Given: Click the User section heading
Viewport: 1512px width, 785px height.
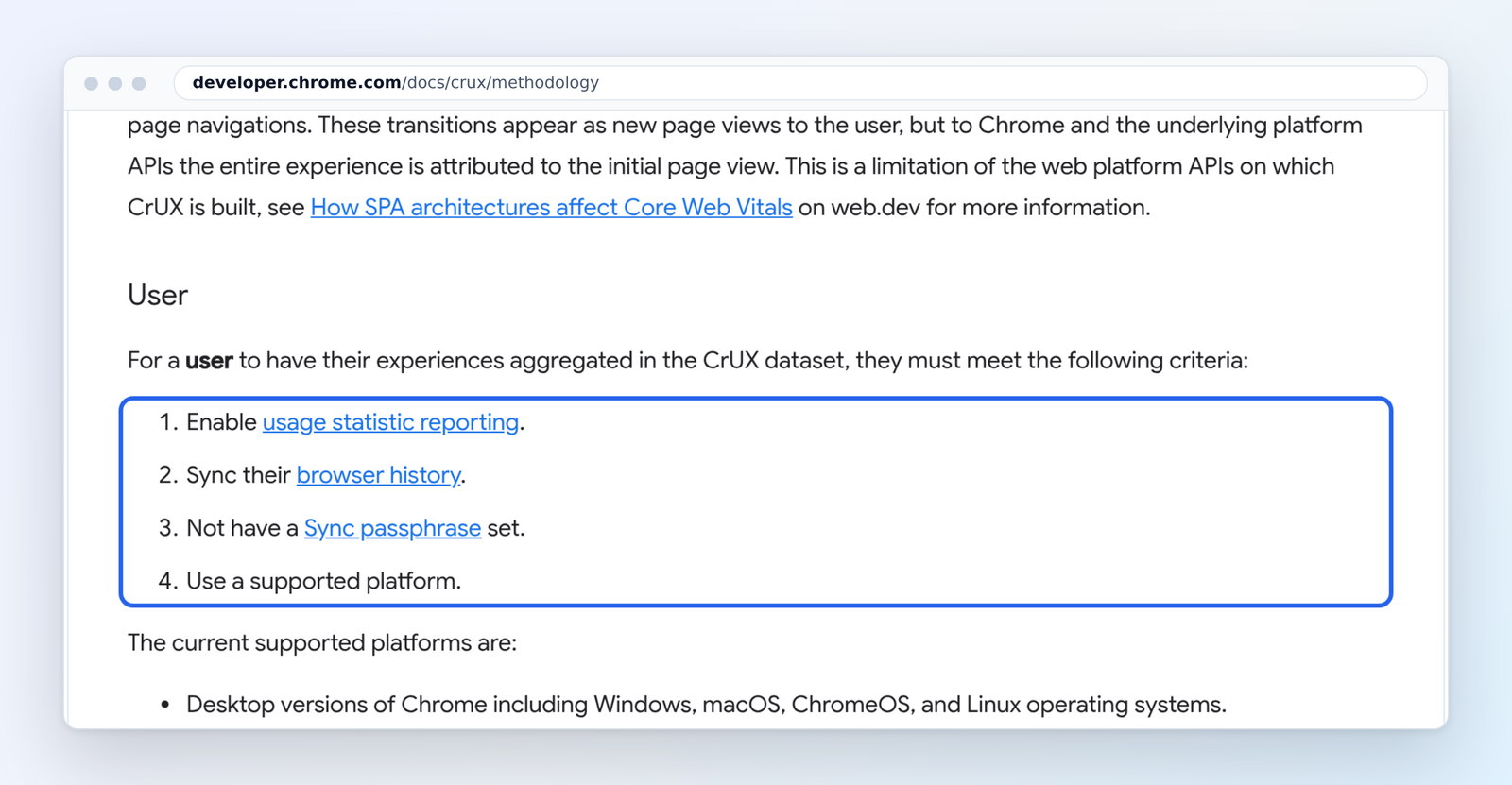Looking at the screenshot, I should (158, 295).
